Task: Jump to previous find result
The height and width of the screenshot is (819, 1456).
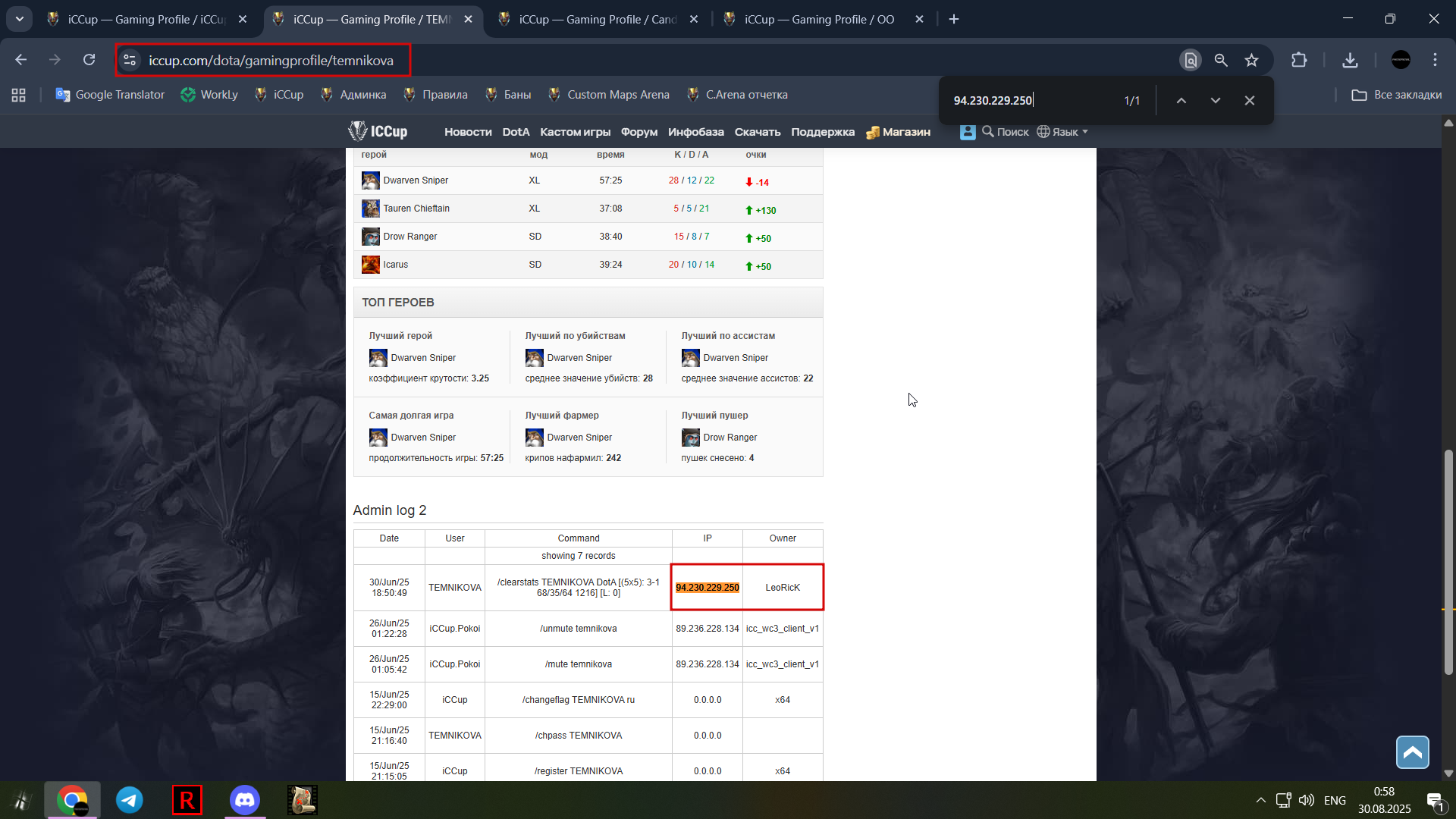Action: 1181,100
